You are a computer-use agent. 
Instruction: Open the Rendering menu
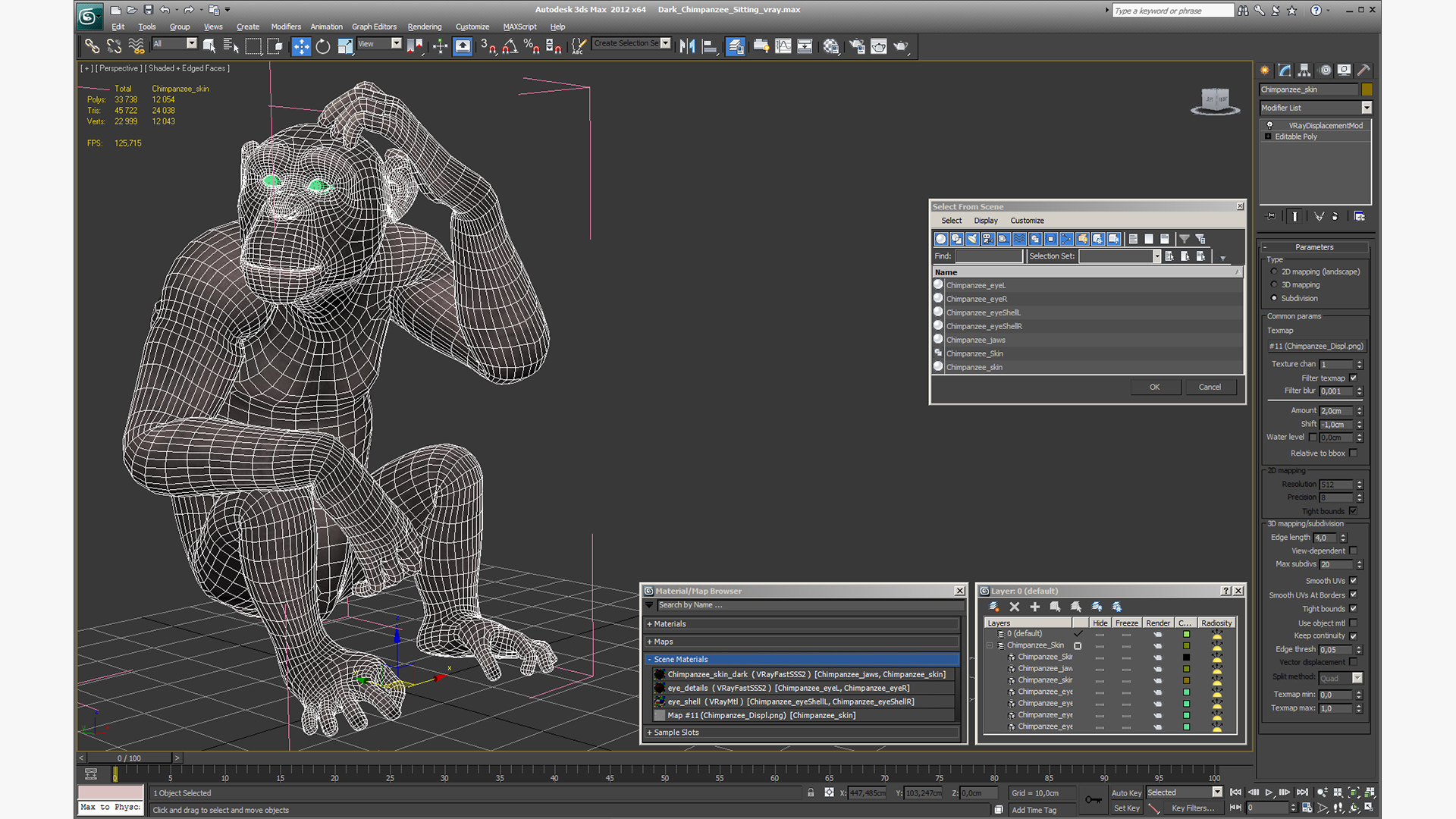pyautogui.click(x=424, y=27)
